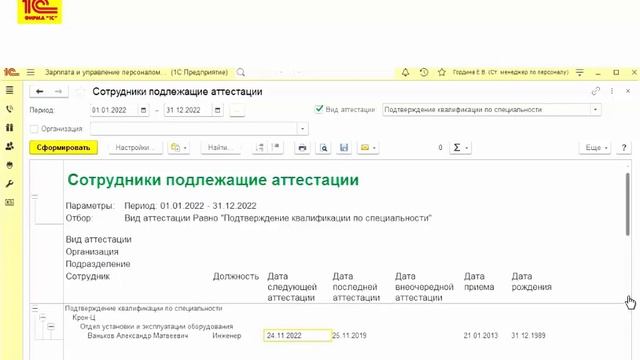Click the end date field 31.12.2022

pyautogui.click(x=189, y=110)
